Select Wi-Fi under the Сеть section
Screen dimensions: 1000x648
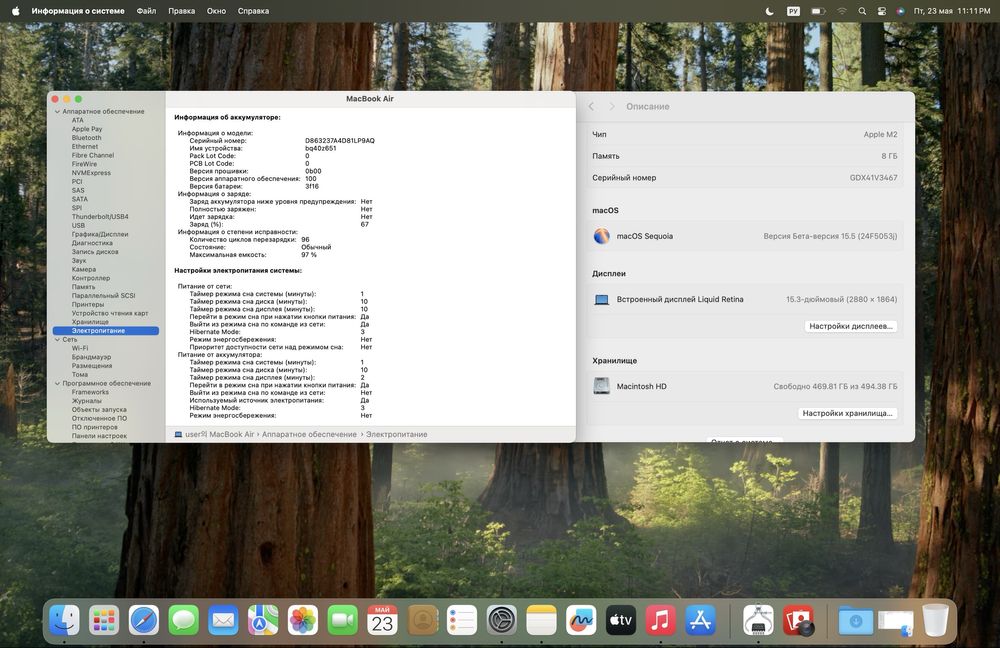[80, 348]
